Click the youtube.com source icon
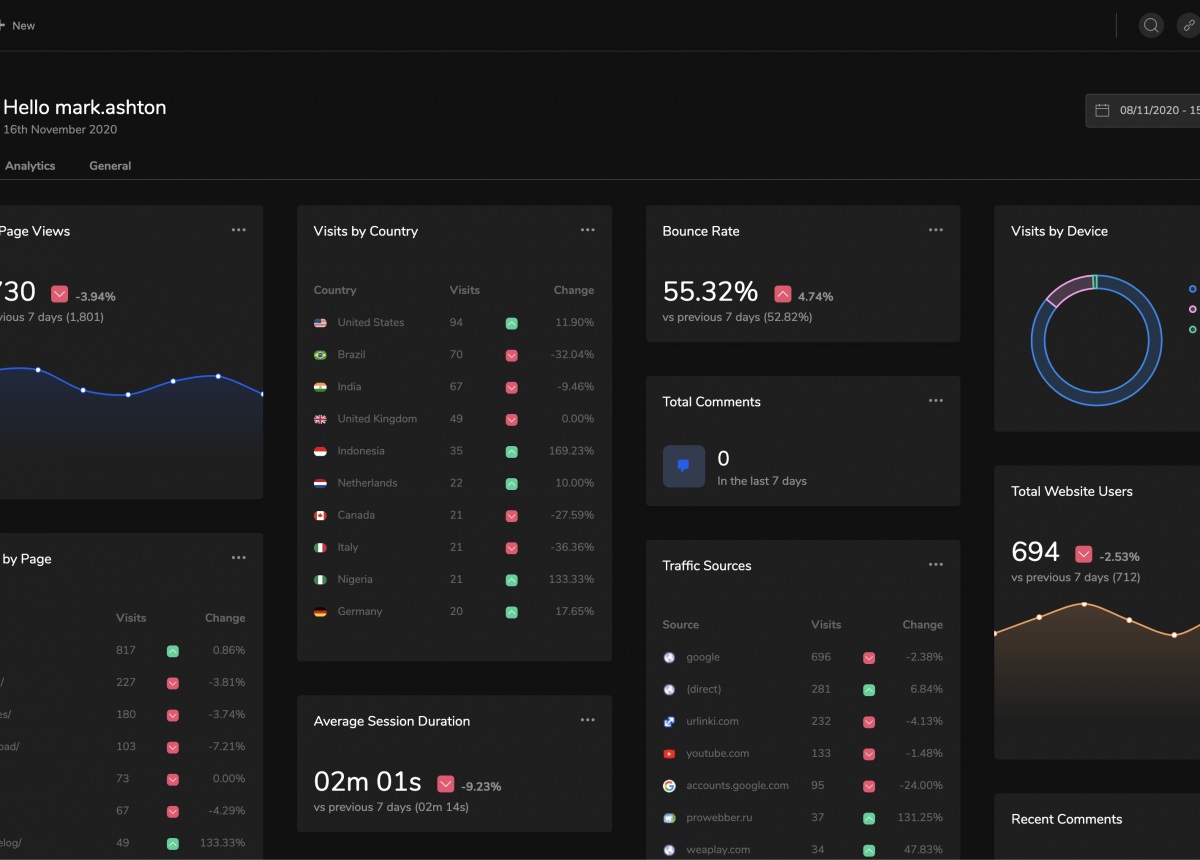Image resolution: width=1200 pixels, height=860 pixels. click(669, 754)
